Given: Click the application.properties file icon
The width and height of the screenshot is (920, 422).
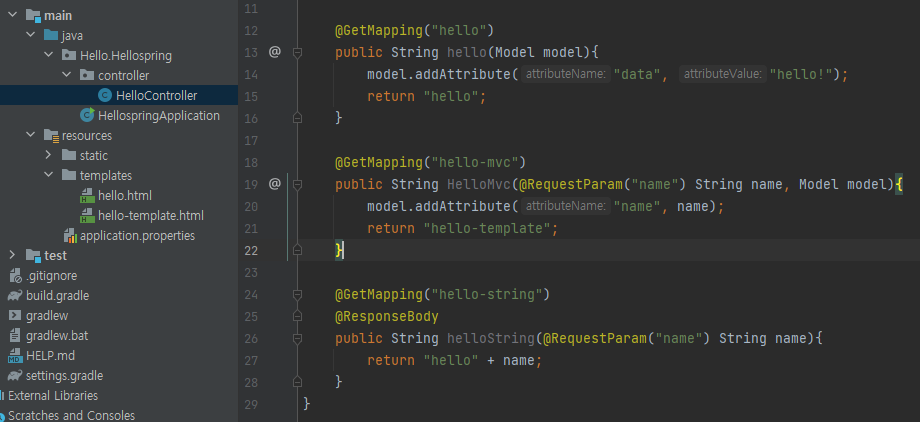Looking at the screenshot, I should tap(70, 235).
